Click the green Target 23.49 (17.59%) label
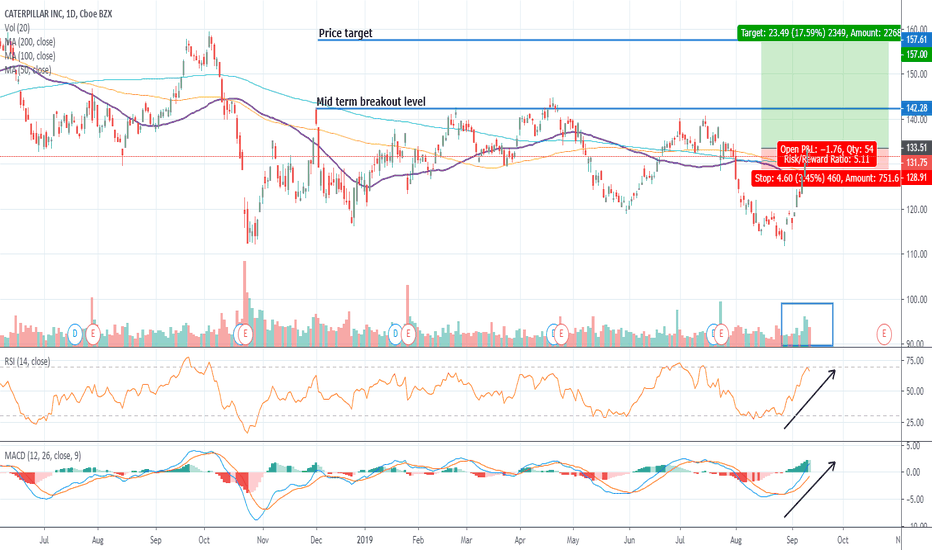Image resolution: width=932 pixels, height=550 pixels. pyautogui.click(x=819, y=33)
